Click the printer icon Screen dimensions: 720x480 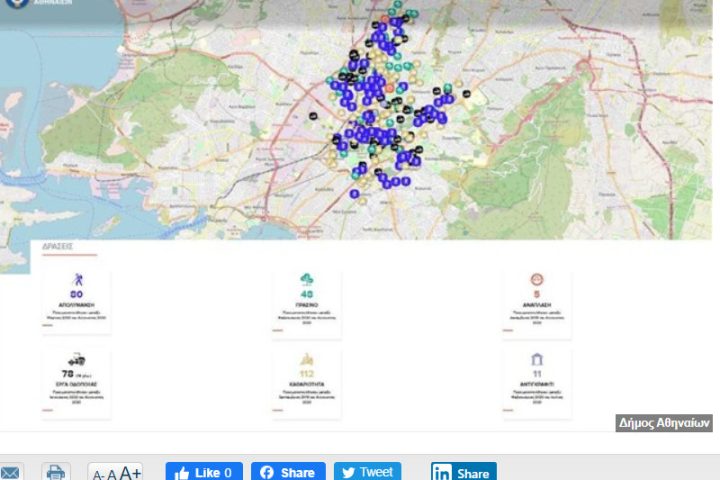coord(56,472)
